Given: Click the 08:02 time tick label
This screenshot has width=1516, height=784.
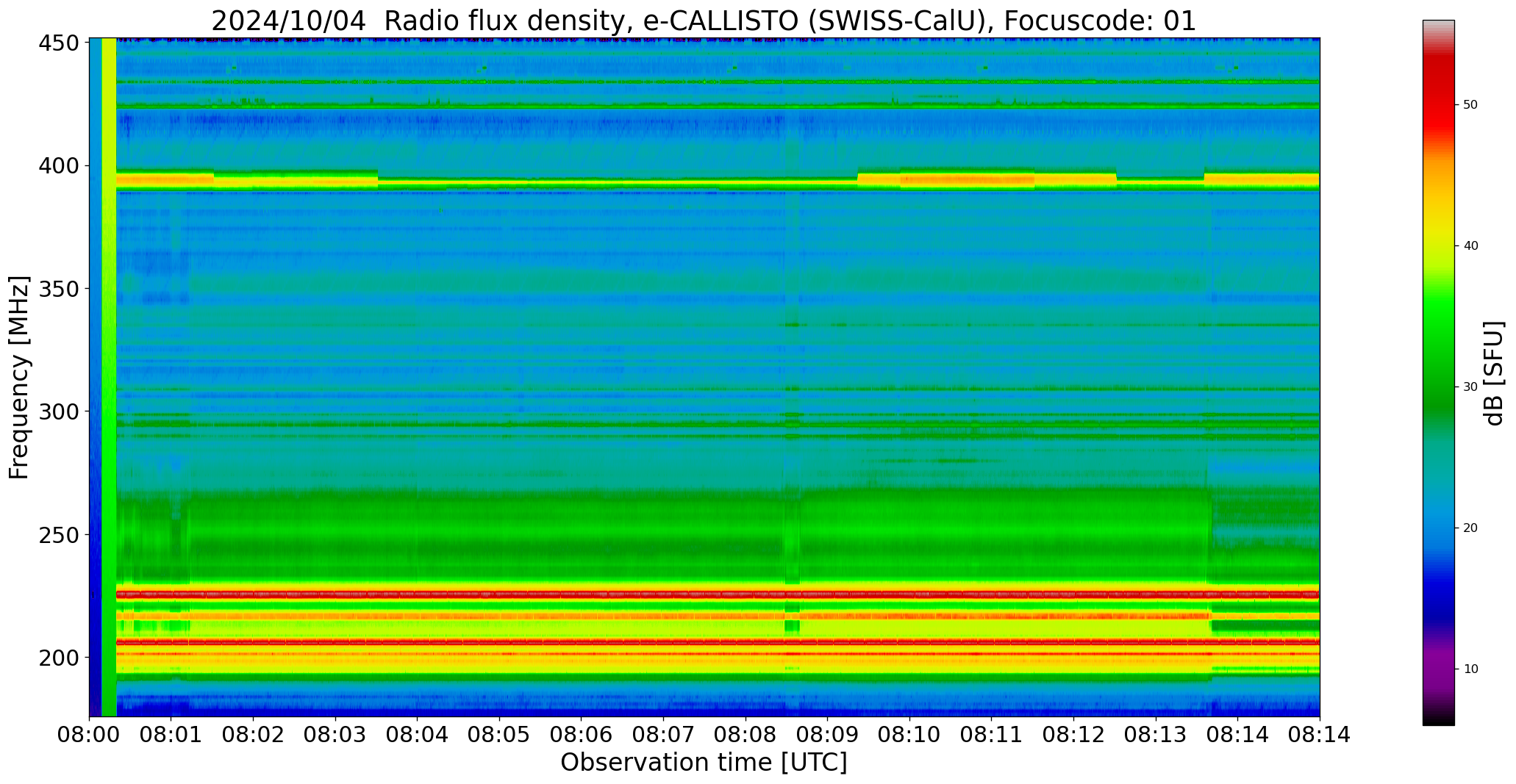Looking at the screenshot, I should pos(254,735).
